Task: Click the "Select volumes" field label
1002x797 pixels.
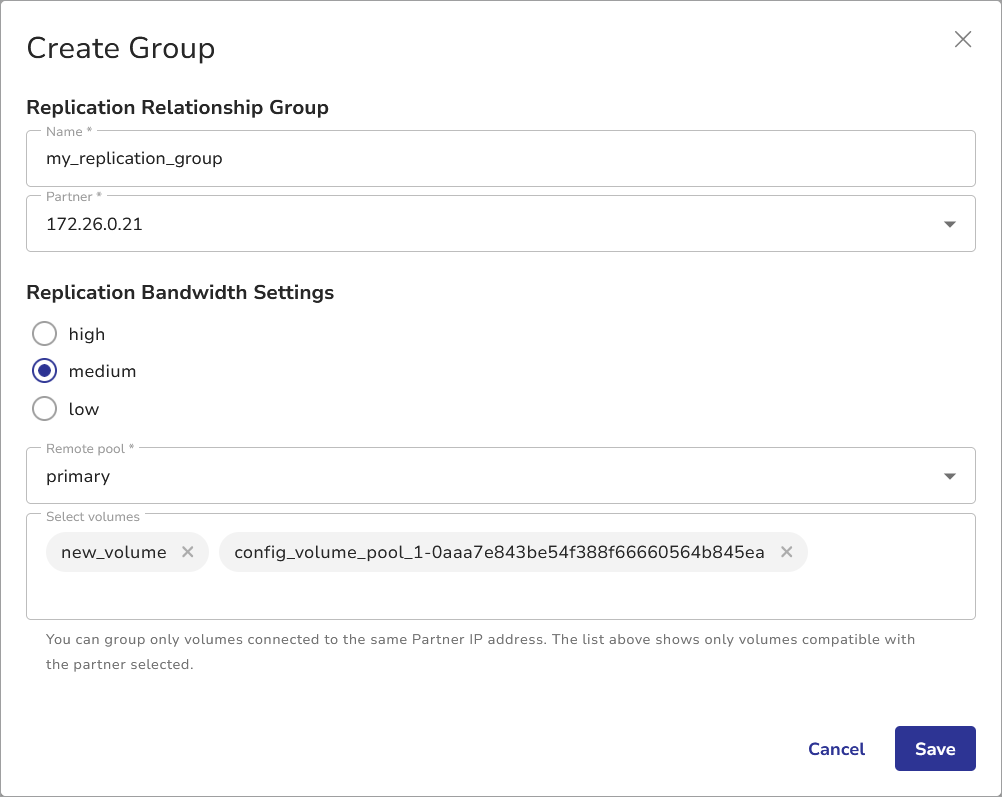Action: 93,517
